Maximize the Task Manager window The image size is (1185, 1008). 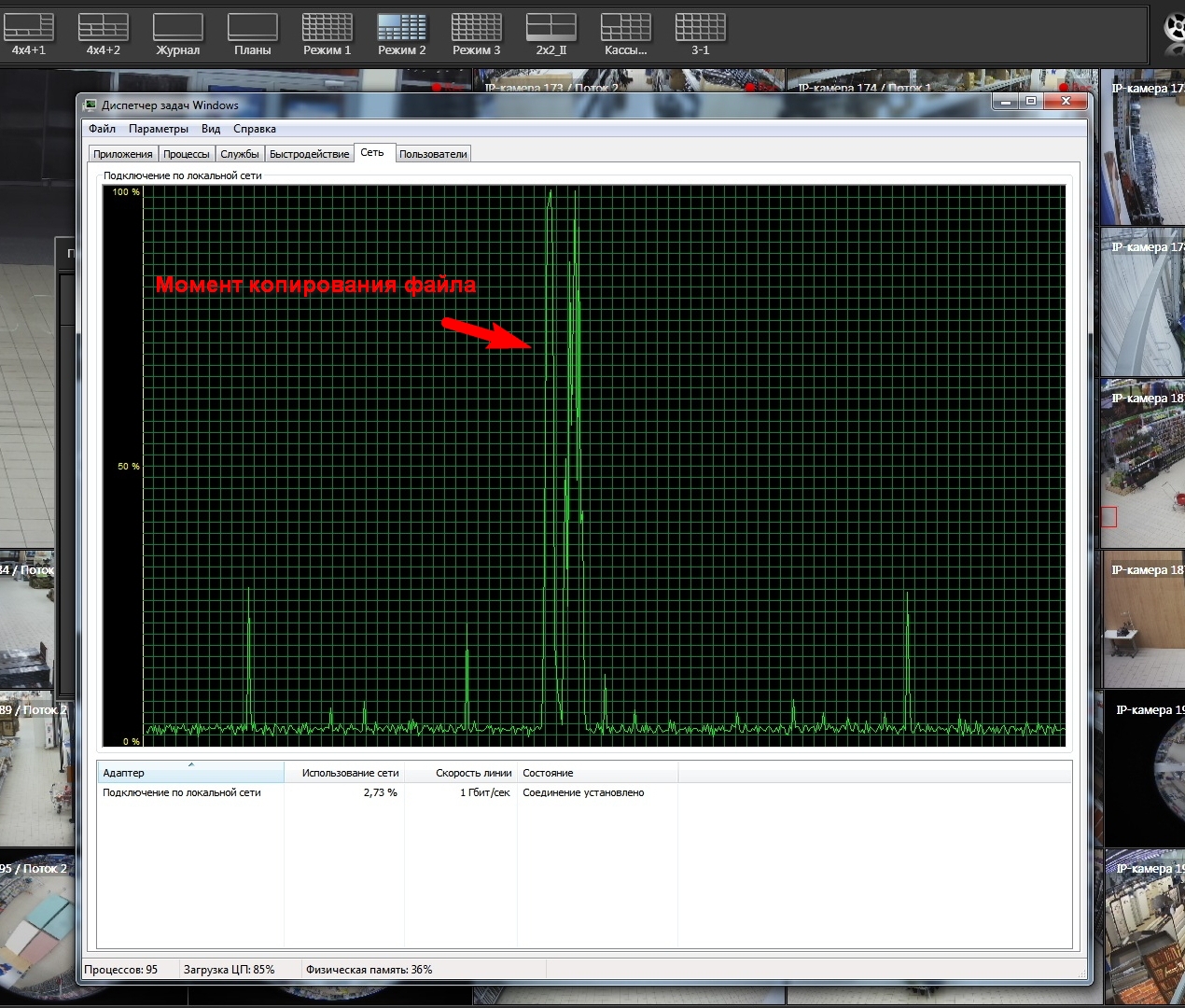click(1031, 101)
